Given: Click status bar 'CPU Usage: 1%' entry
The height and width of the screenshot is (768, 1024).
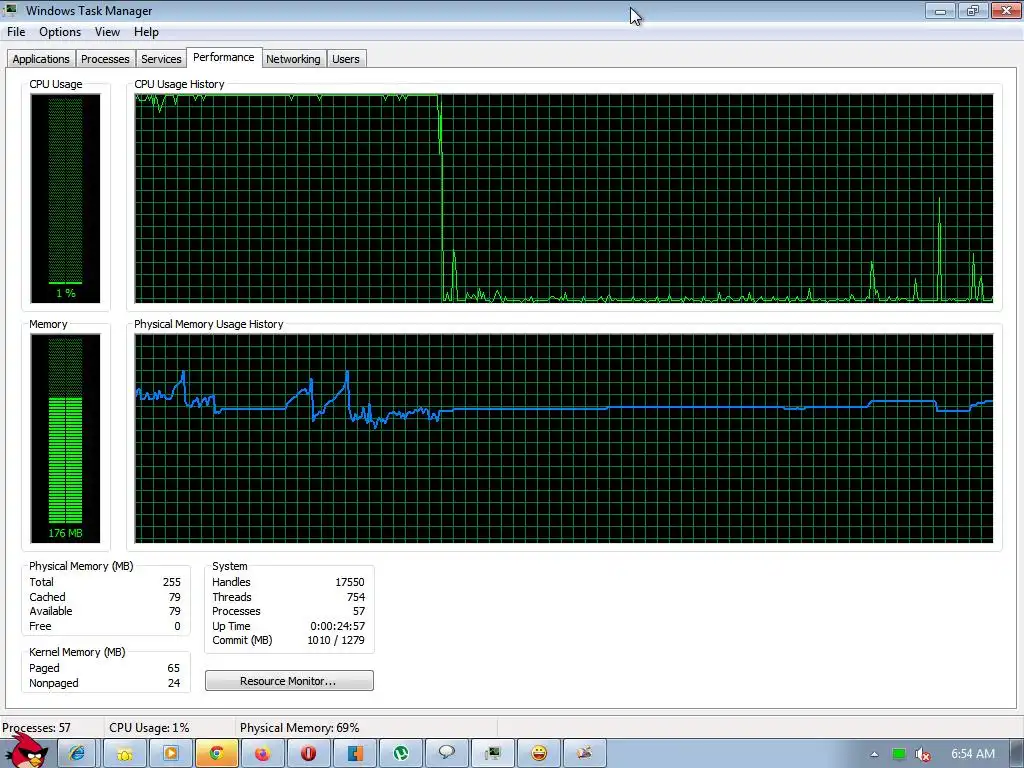Looking at the screenshot, I should click(x=150, y=728).
